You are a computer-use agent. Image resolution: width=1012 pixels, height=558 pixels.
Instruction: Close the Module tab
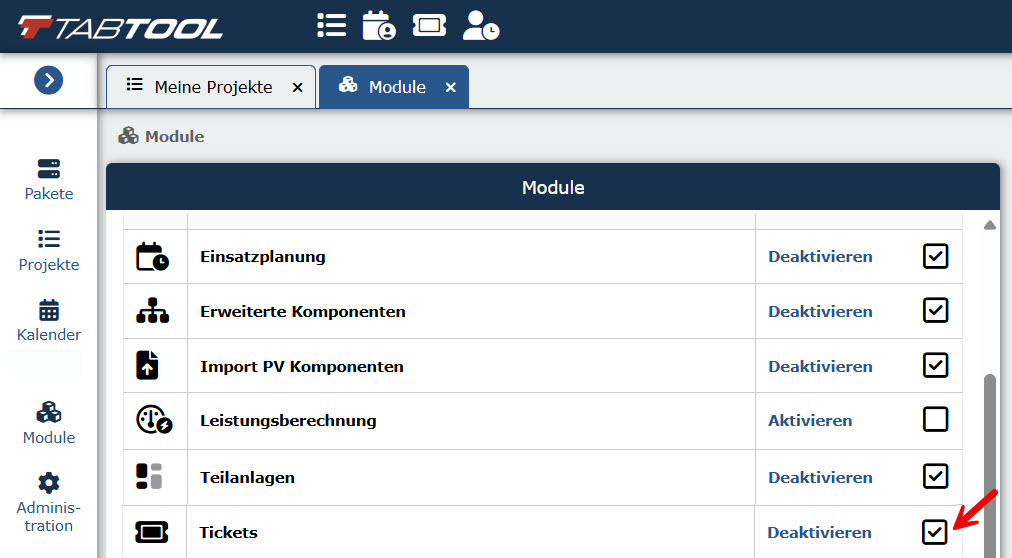[x=450, y=87]
